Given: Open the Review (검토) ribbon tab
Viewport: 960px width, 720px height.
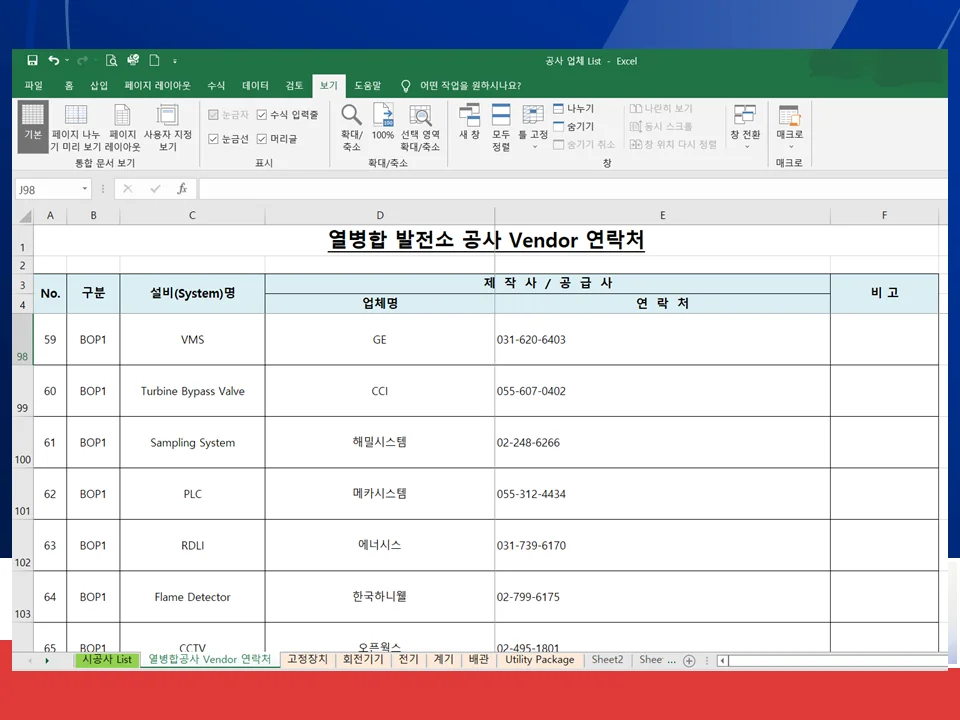Looking at the screenshot, I should point(294,86).
